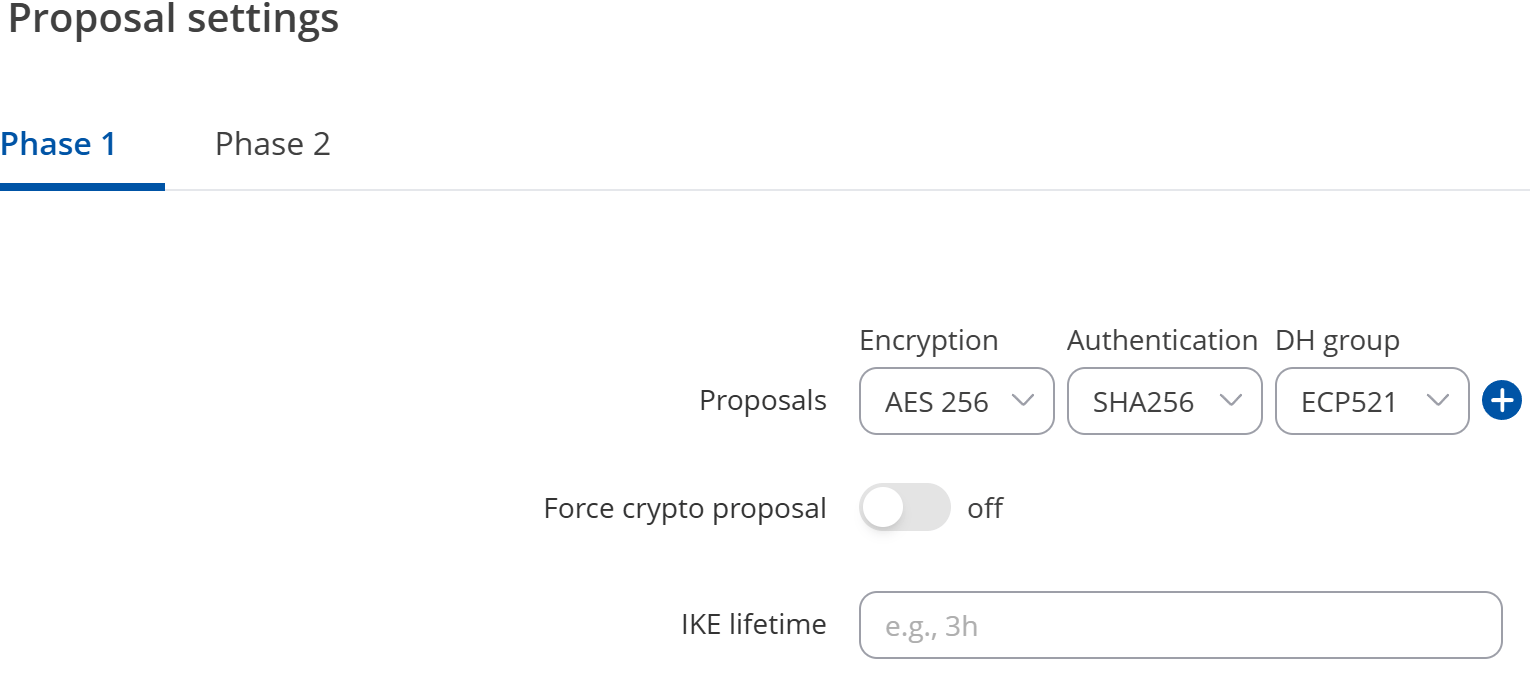Click the chevron on the Encryption selector

[x=1024, y=401]
